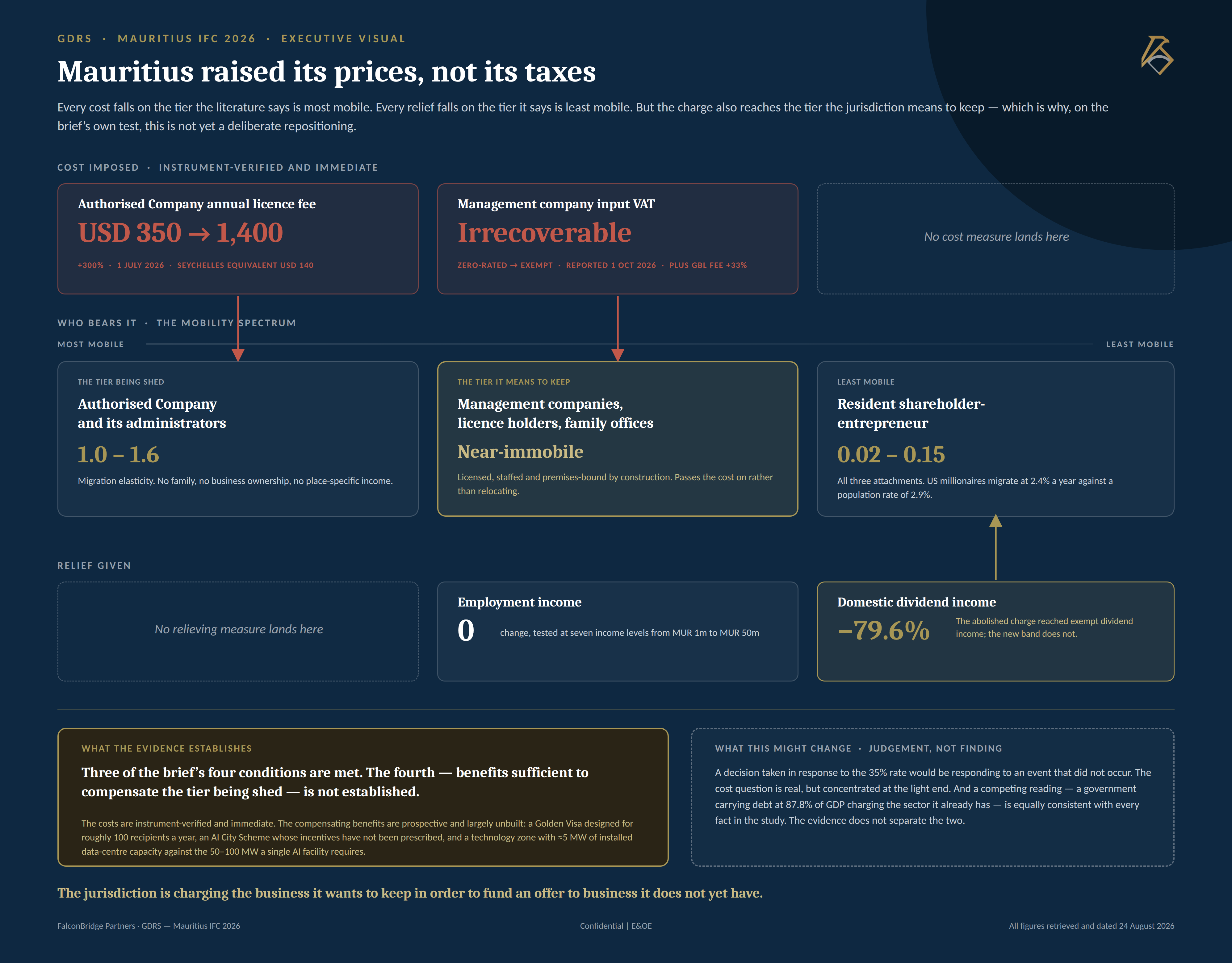Screen dimensions: 1232x963
Task: Select the Management company input VAT card
Action: pos(618,239)
